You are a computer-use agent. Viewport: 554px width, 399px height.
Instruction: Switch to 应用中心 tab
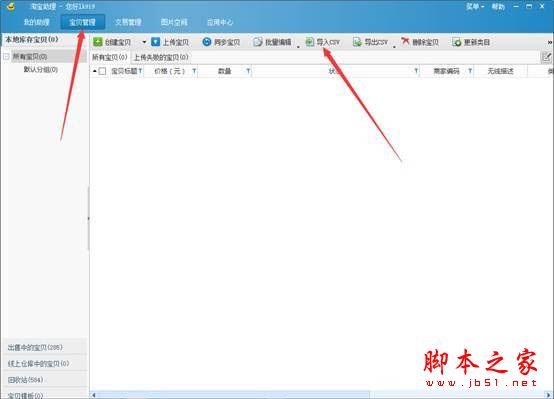(x=220, y=22)
